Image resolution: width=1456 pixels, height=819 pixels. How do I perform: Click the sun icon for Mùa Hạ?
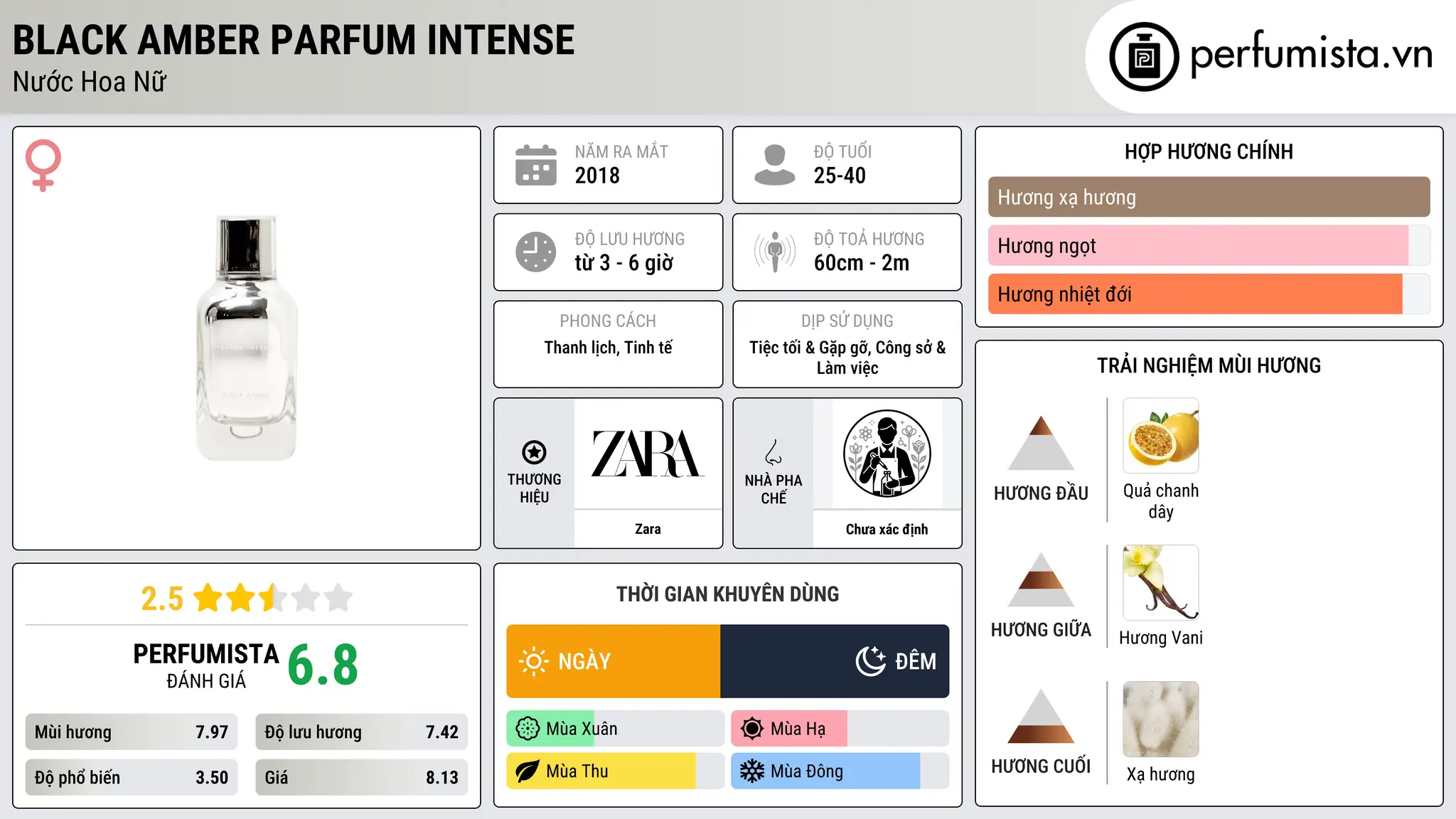pos(752,729)
